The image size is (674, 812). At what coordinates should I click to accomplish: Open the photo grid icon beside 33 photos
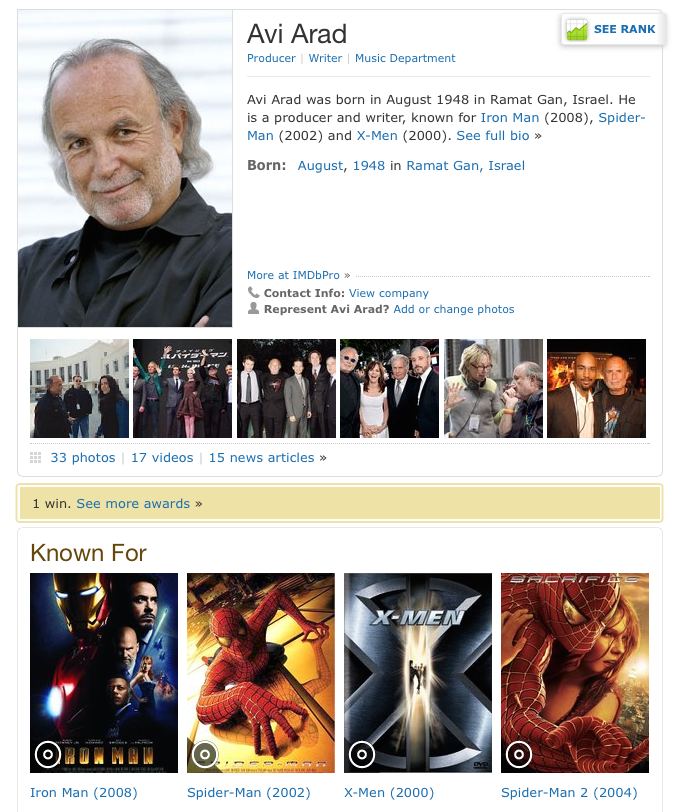coord(36,458)
